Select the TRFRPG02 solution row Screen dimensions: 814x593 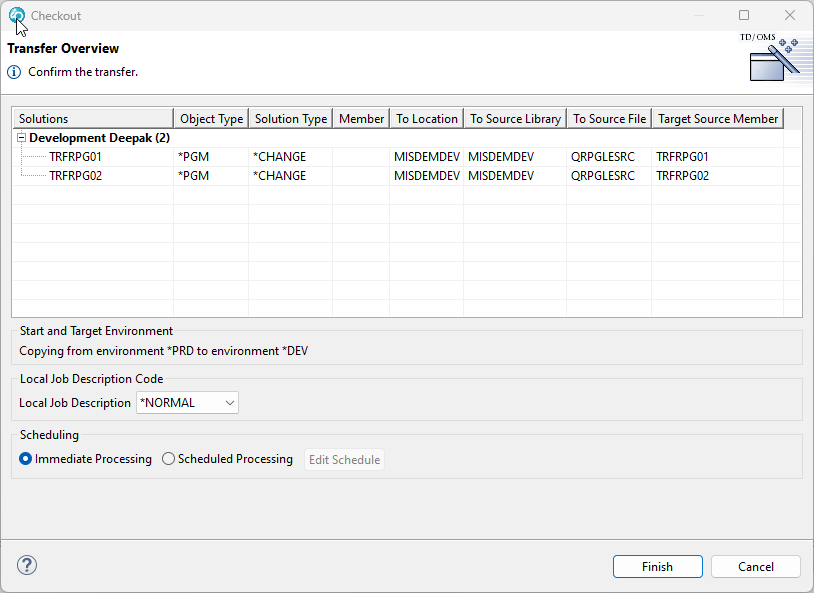tap(76, 176)
